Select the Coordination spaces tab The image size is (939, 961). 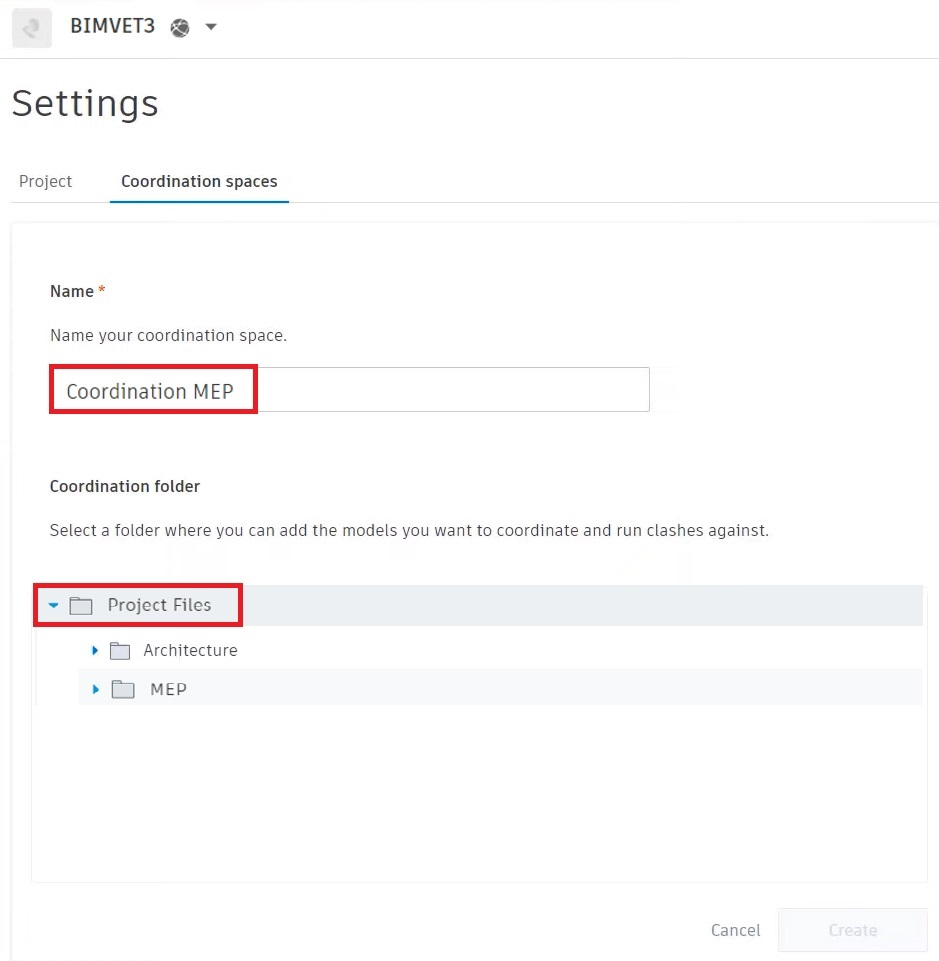[199, 181]
